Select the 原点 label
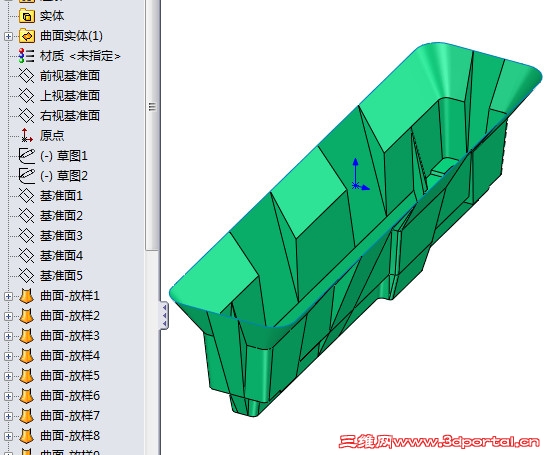The width and height of the screenshot is (559, 455). click(x=52, y=136)
